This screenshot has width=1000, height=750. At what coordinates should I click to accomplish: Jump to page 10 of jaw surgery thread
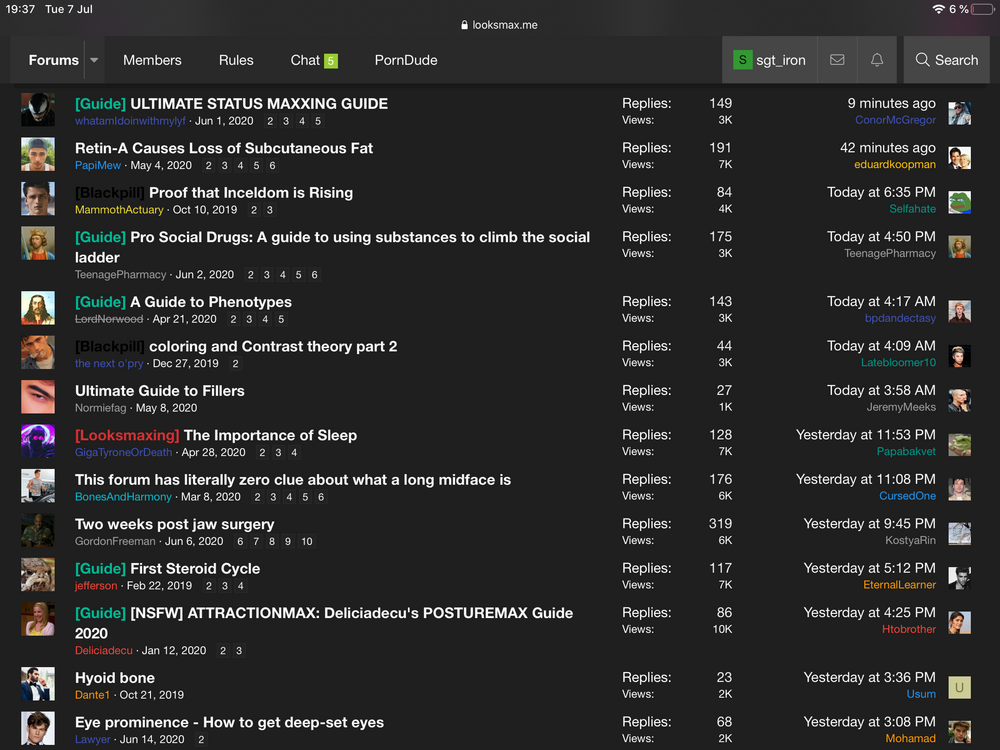[x=307, y=541]
